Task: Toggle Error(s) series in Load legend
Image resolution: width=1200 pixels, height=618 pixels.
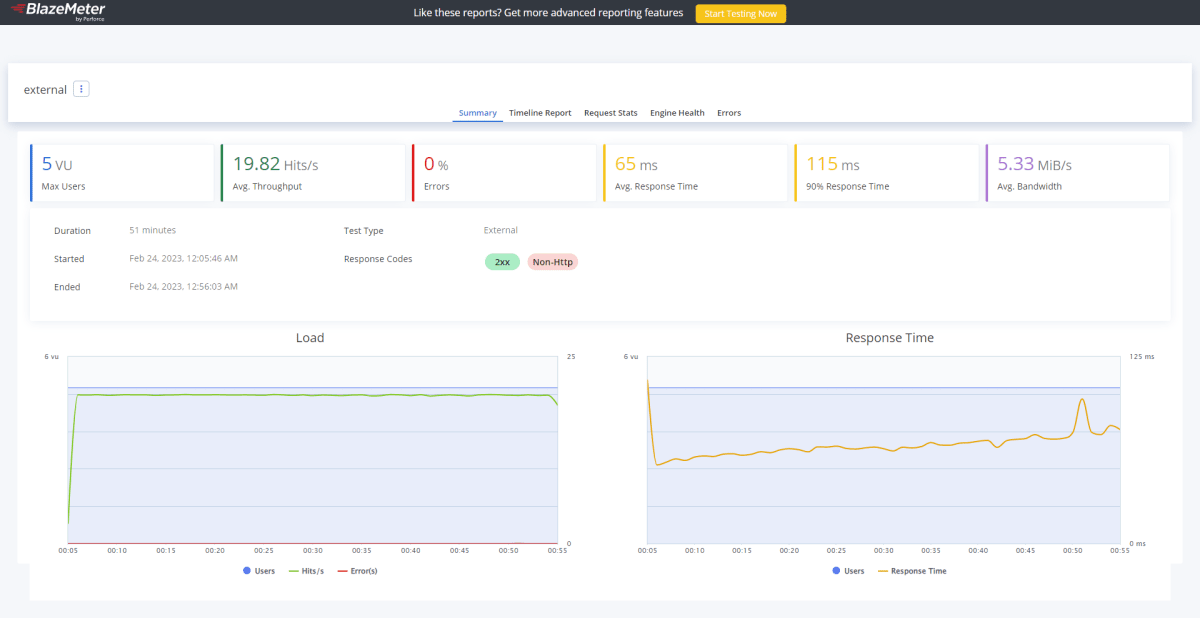Action: [357, 571]
